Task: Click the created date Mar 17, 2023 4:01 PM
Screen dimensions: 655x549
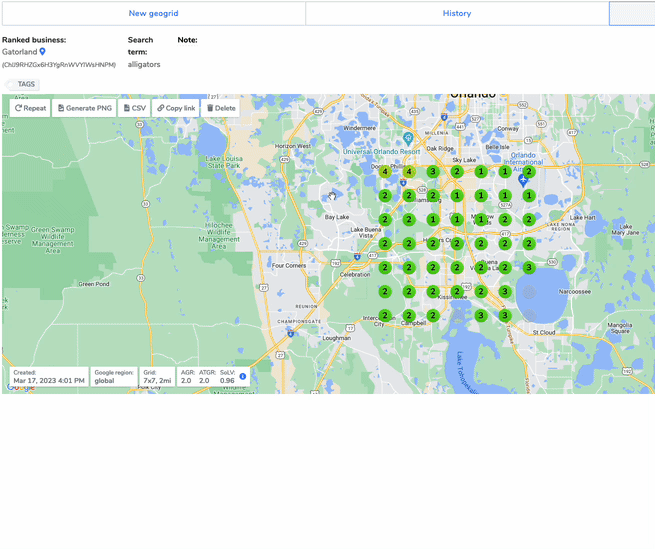Action: (49, 381)
